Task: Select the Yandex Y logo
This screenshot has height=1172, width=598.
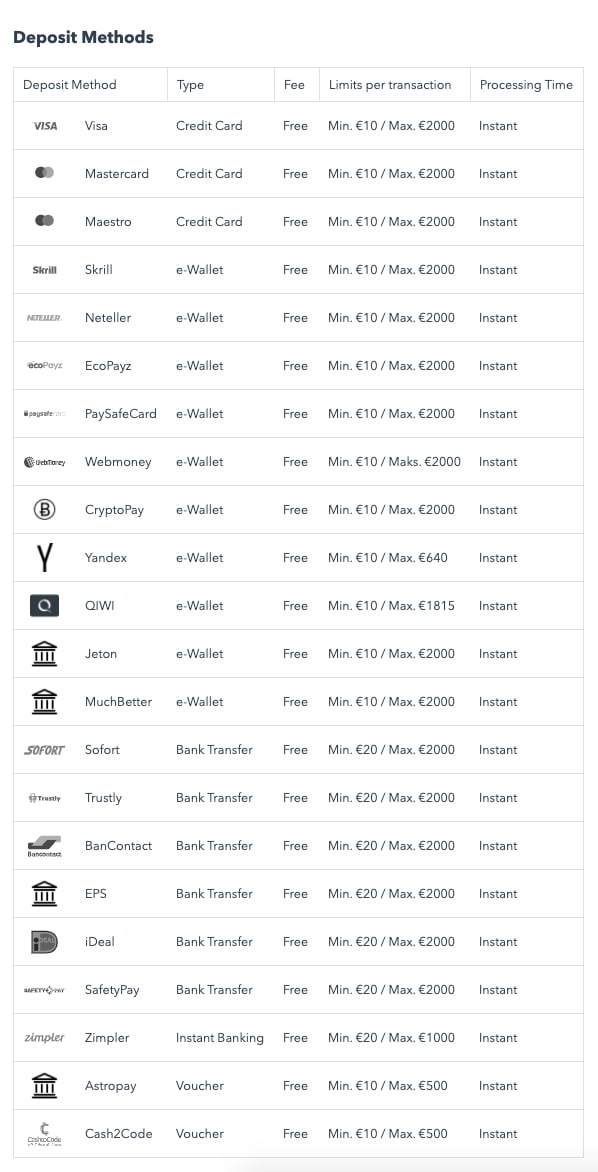Action: tap(45, 558)
